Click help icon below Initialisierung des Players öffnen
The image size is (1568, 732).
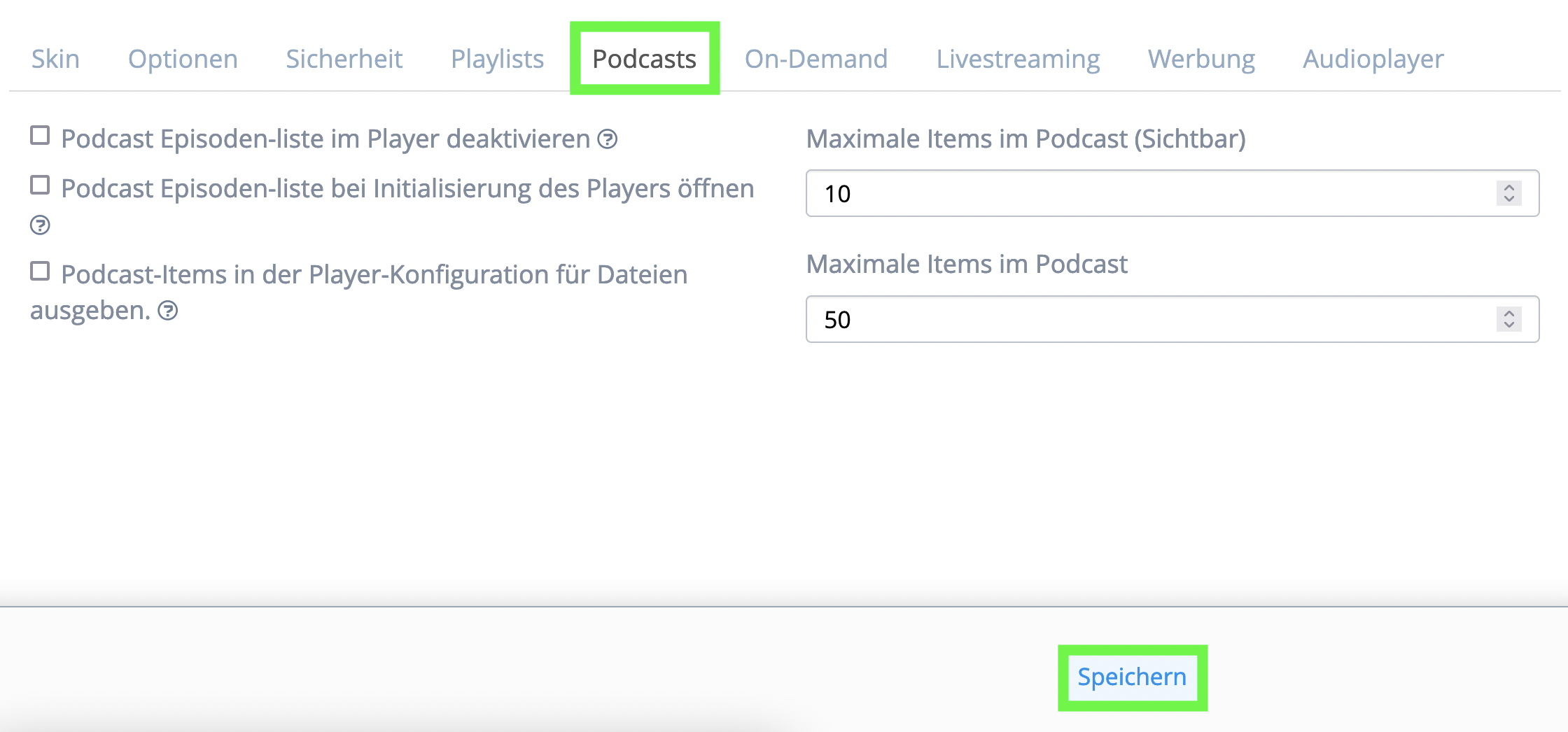click(40, 225)
